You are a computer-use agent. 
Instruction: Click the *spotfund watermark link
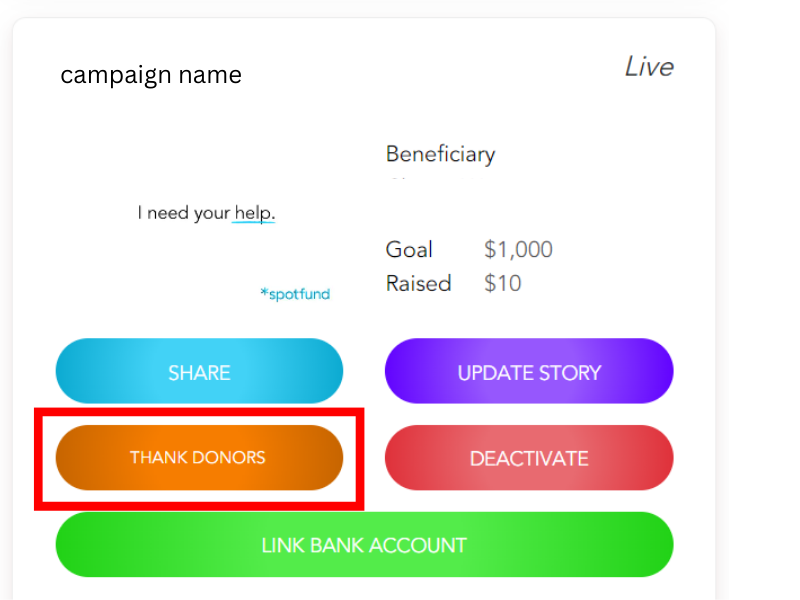295,294
